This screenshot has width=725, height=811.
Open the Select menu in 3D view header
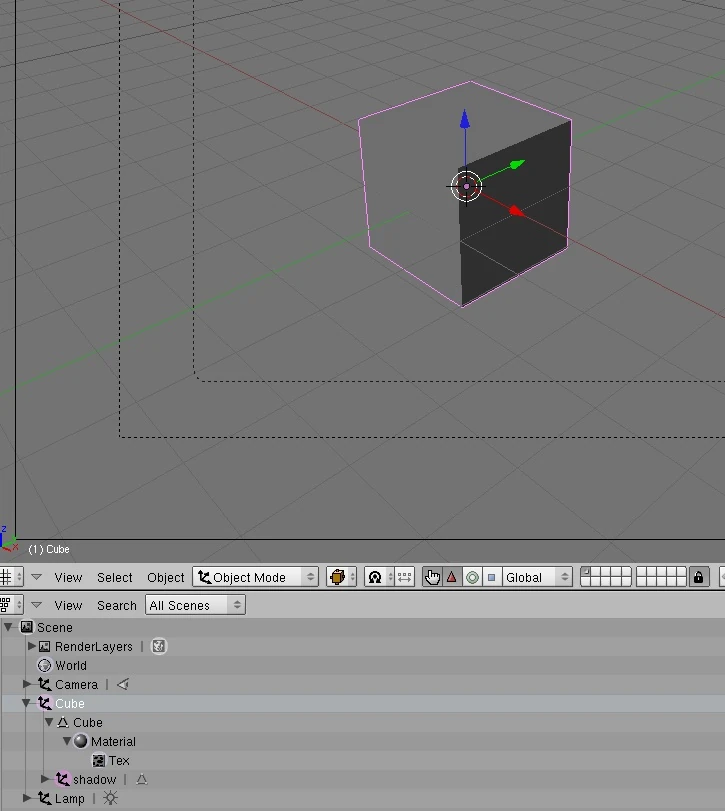(x=114, y=577)
